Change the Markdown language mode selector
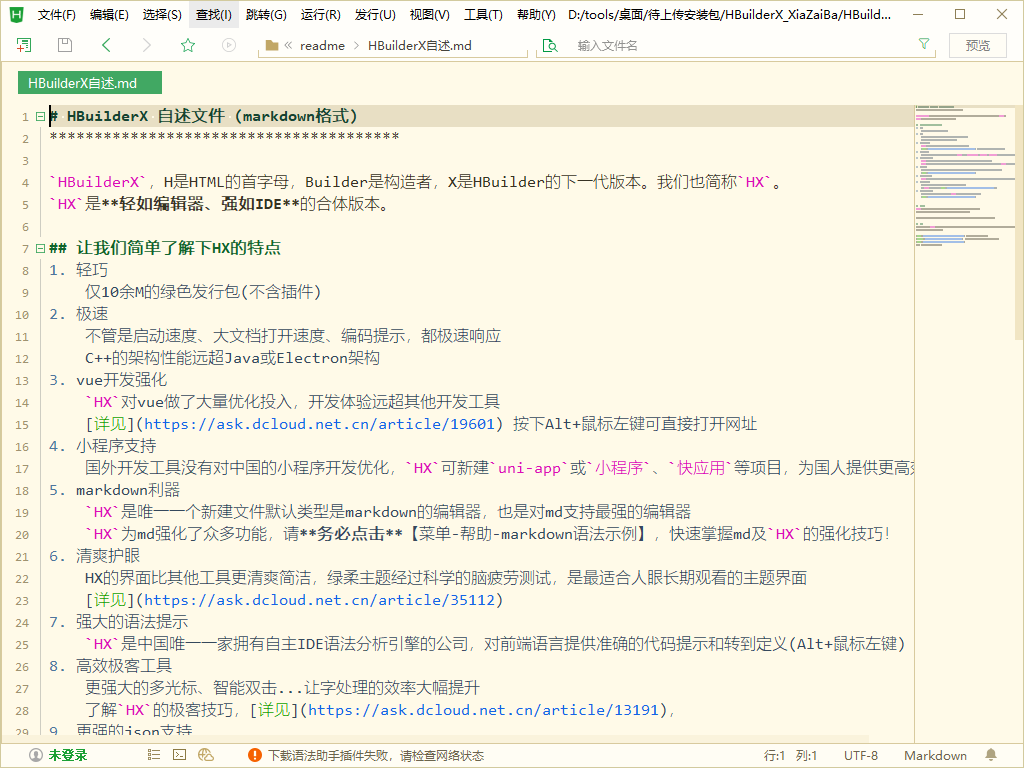Viewport: 1024px width, 768px height. [x=935, y=756]
